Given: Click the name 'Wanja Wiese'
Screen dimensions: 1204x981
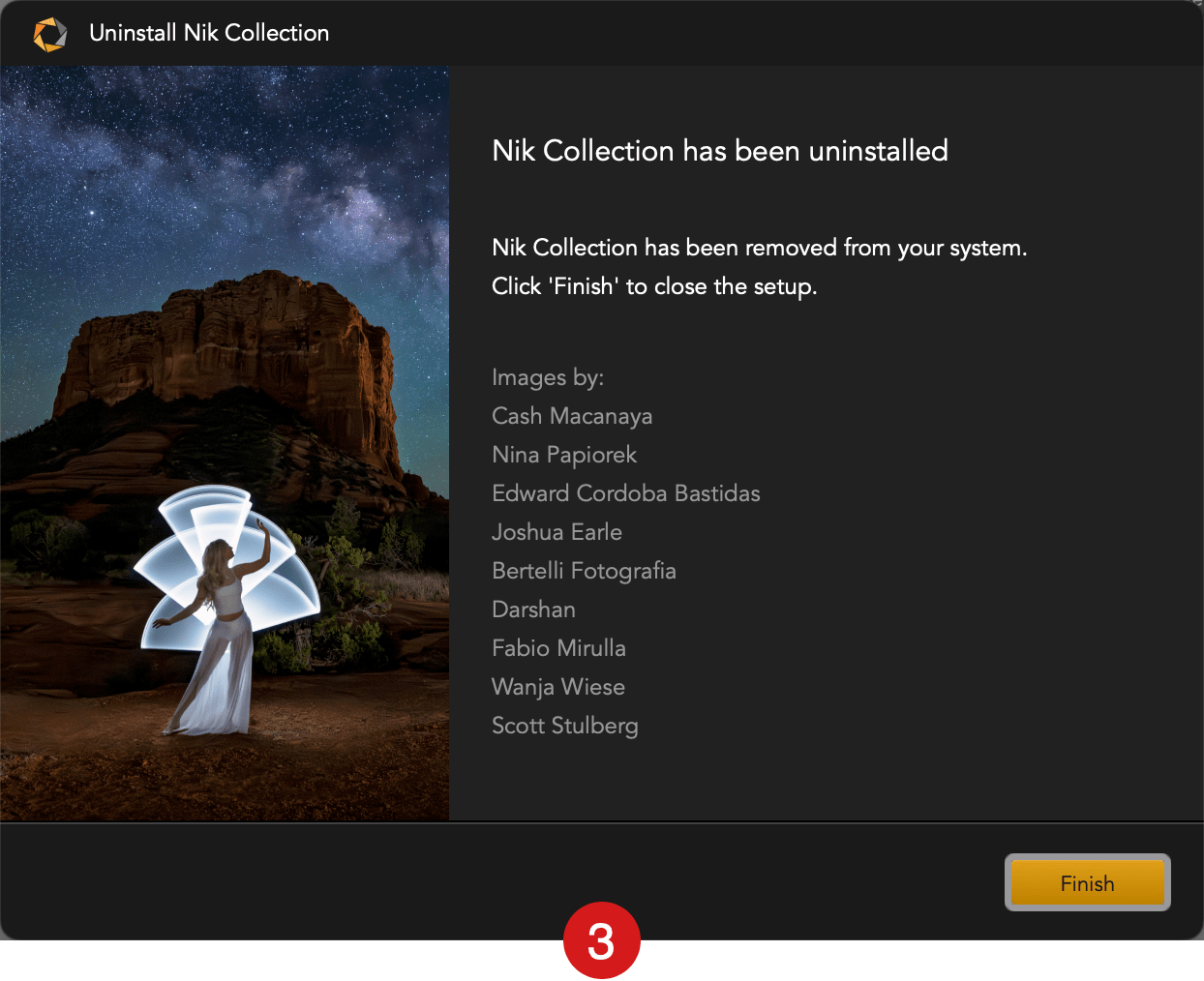Looking at the screenshot, I should 558,687.
